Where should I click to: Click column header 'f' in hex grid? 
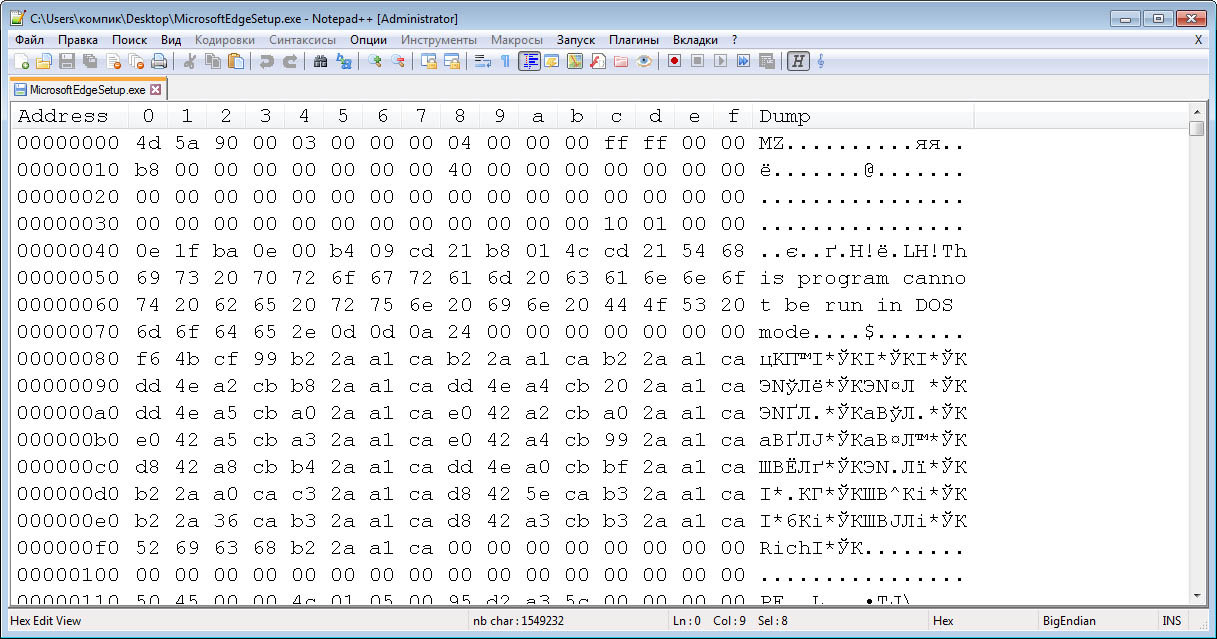pos(733,116)
